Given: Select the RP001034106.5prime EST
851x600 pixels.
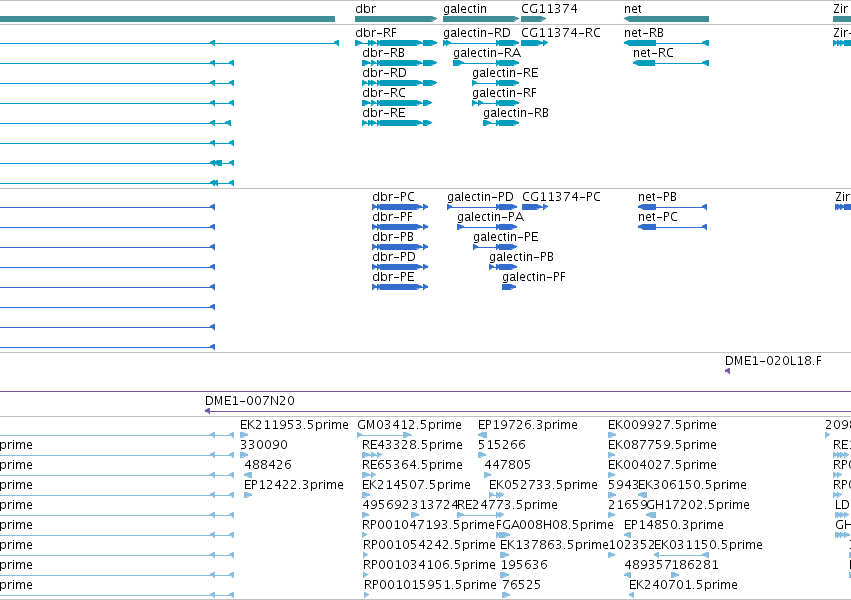Looking at the screenshot, I should tap(365, 575).
